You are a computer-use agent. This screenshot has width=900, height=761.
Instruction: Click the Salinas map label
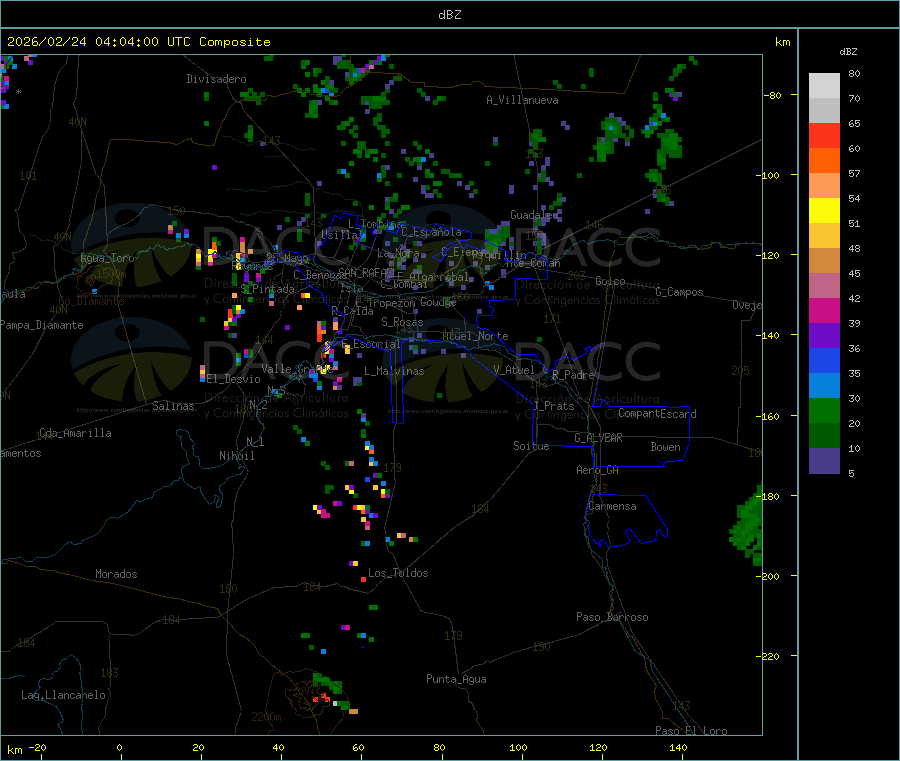point(173,406)
